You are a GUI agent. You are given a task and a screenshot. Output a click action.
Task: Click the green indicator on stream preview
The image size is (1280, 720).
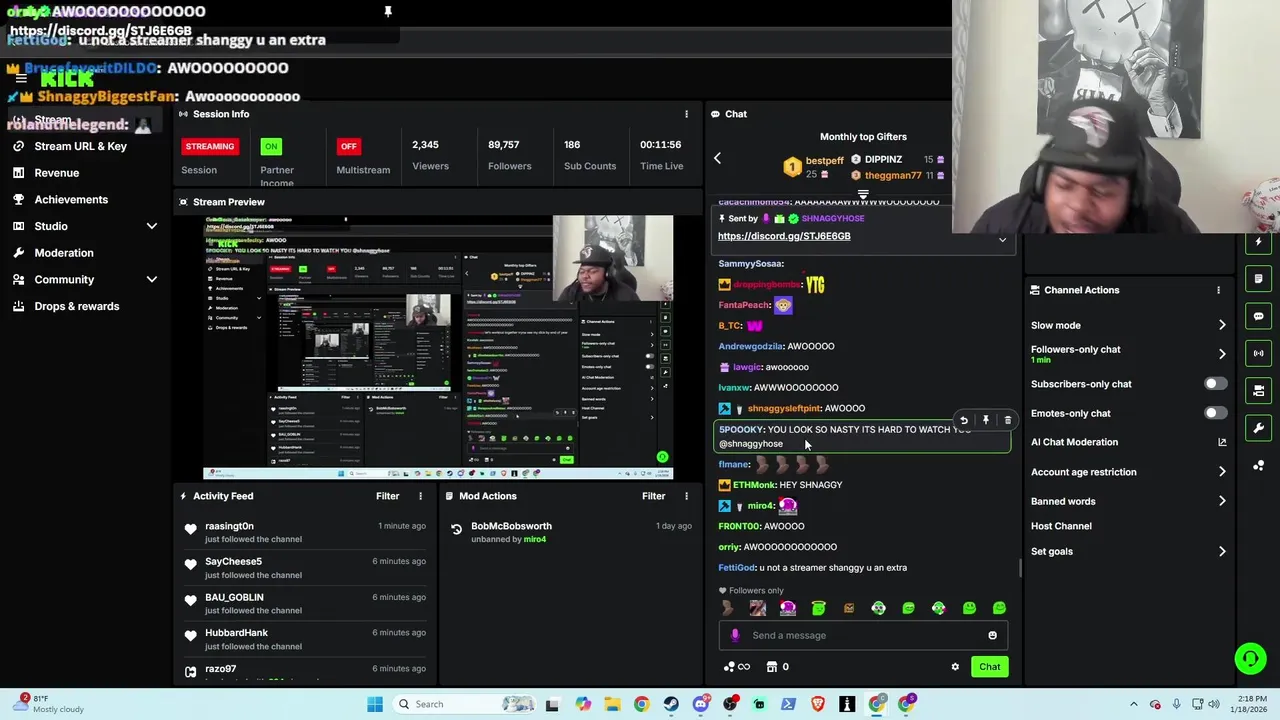[x=662, y=457]
